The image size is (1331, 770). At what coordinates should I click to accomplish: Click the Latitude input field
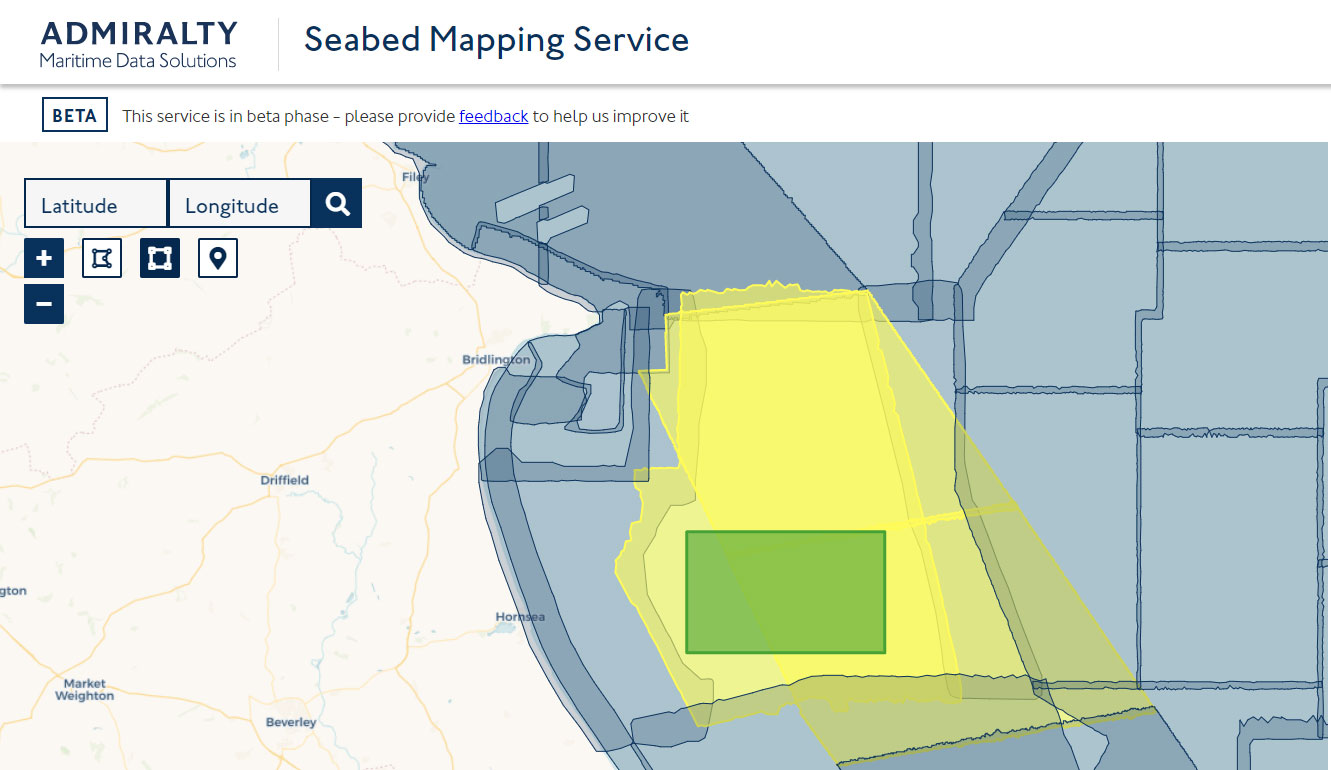pos(95,203)
